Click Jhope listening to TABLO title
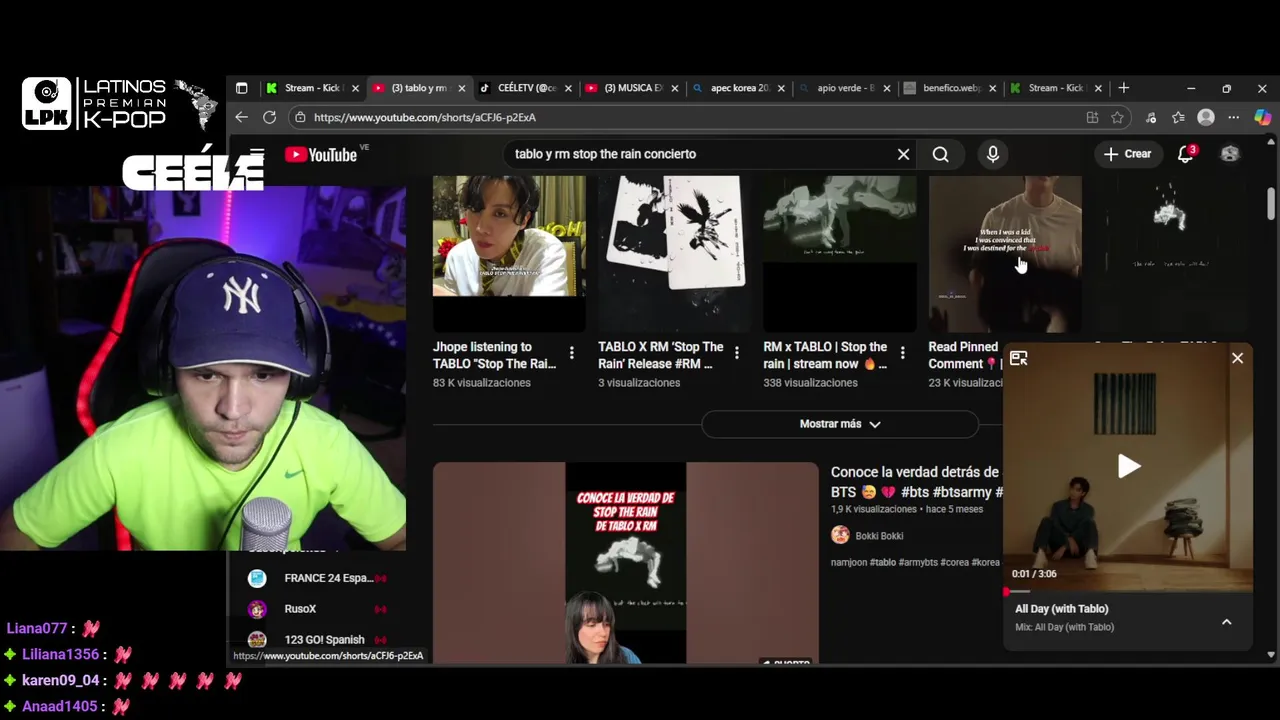This screenshot has width=1280, height=720. [x=494, y=355]
